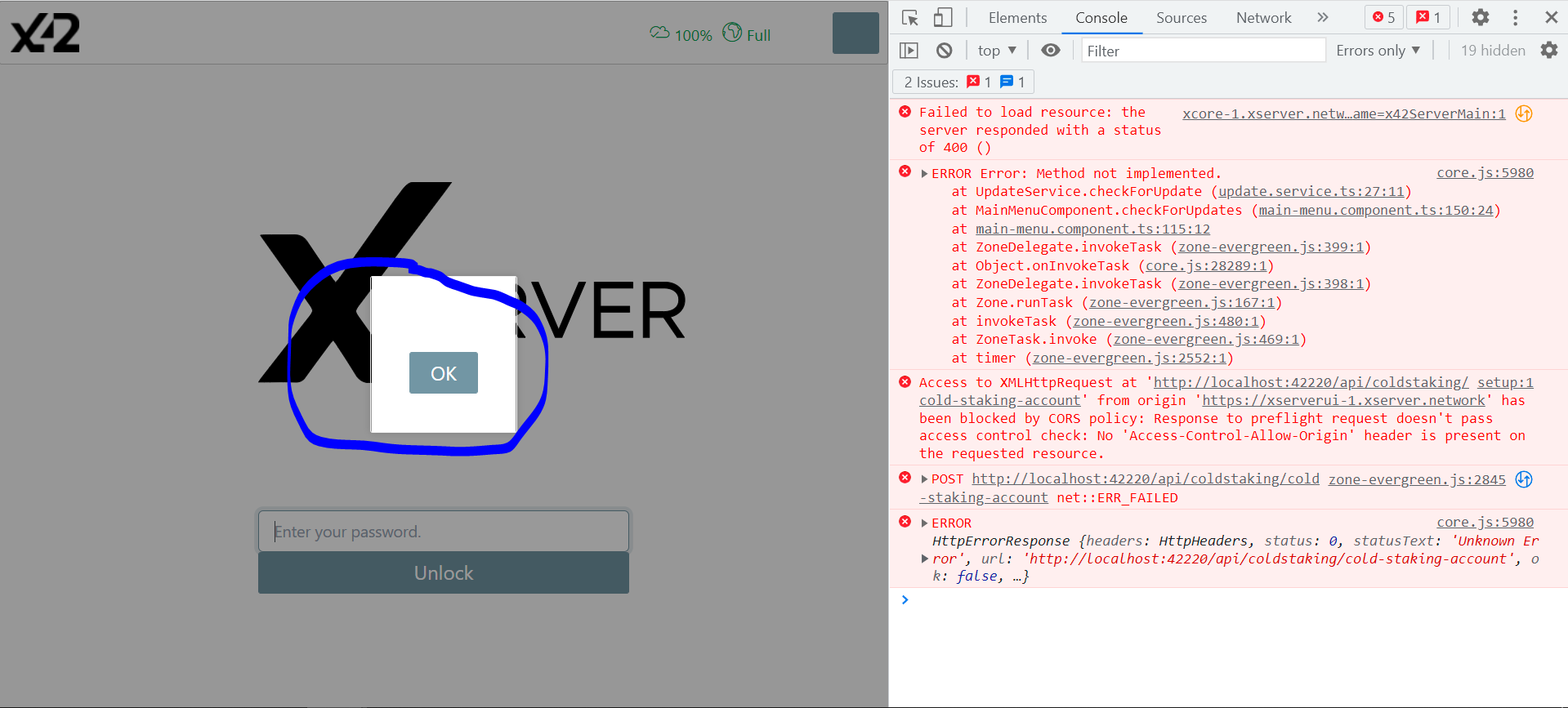Toggle the live expression eye icon
The width and height of the screenshot is (1568, 708).
coord(1051,51)
